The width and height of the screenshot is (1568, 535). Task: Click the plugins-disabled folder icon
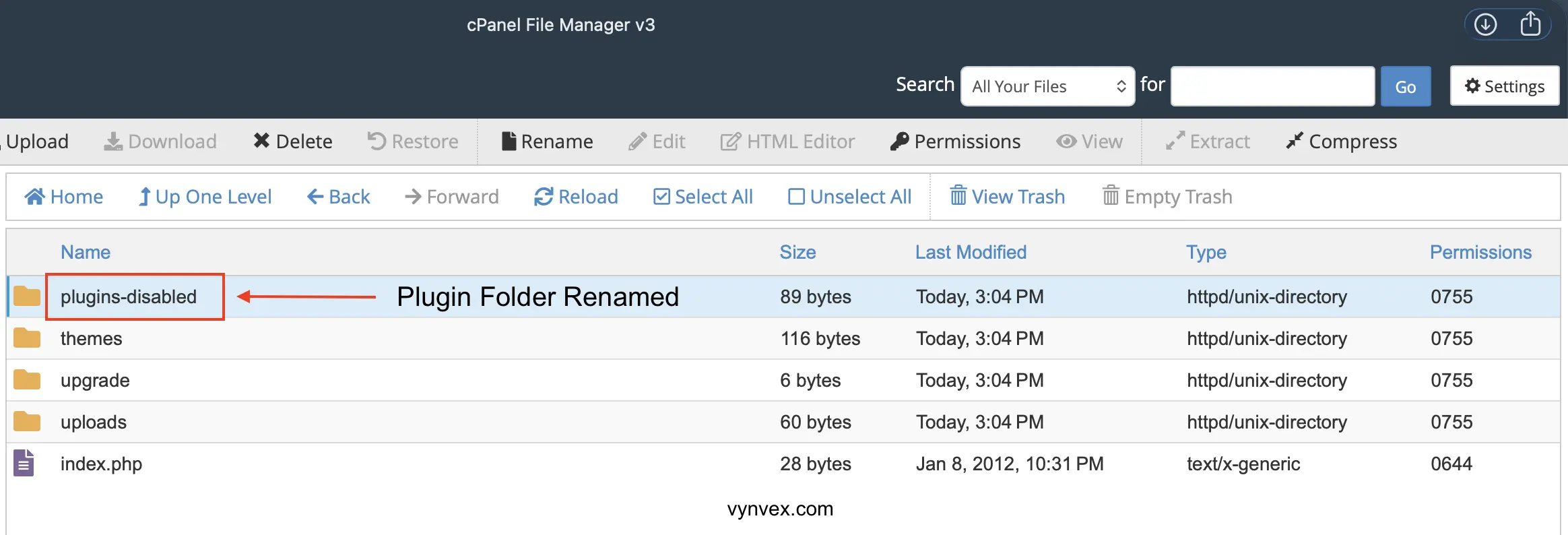point(27,296)
